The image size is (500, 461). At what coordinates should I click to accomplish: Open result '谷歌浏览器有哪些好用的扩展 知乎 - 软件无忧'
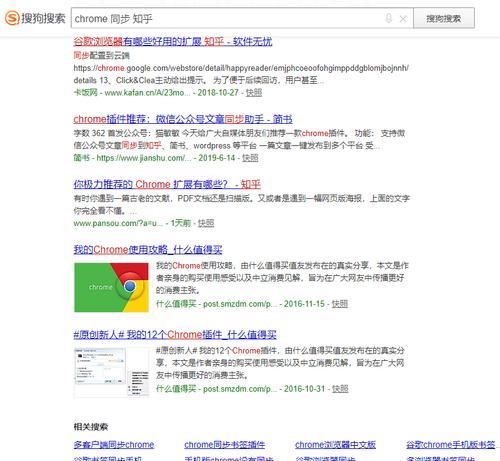(173, 42)
